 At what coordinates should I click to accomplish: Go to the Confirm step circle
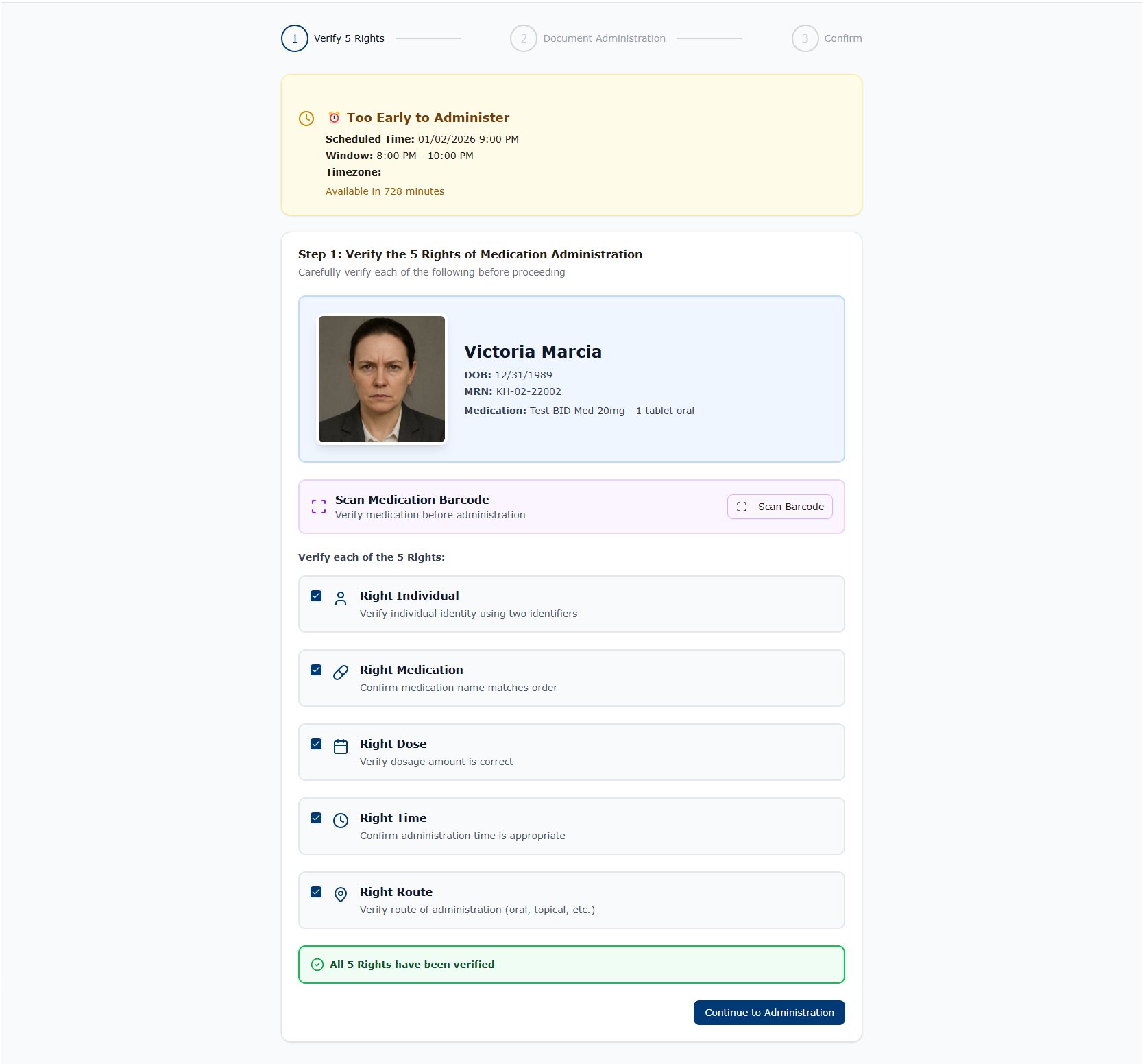(x=805, y=38)
